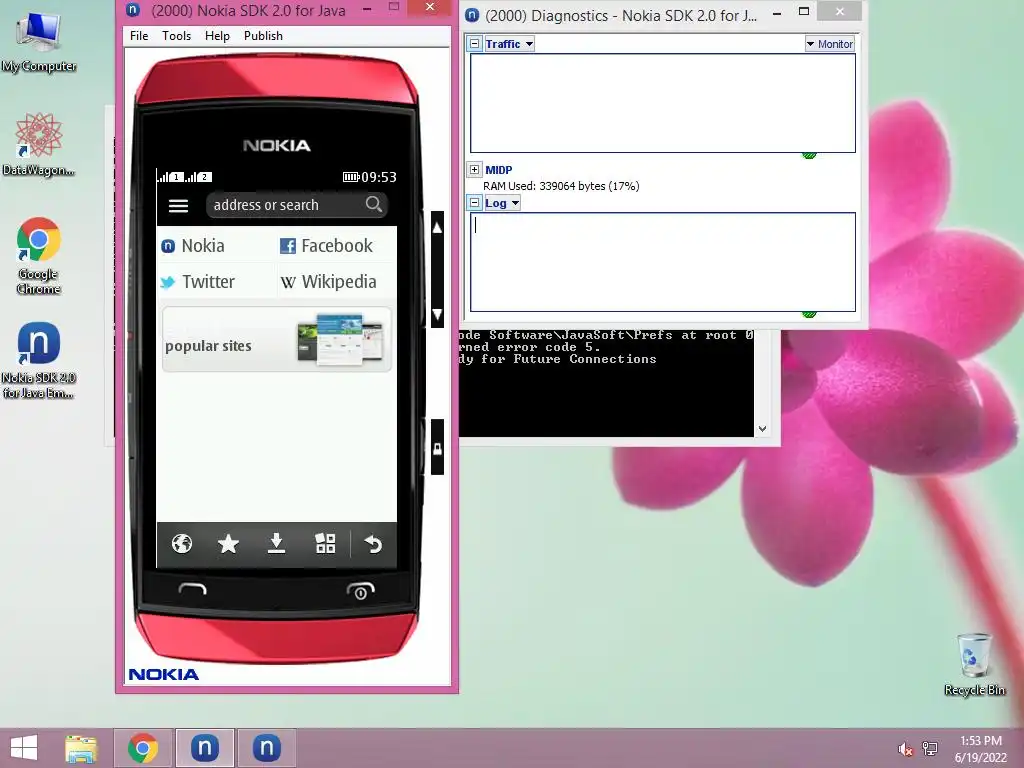Open the Publish menu in Nokia SDK
Viewport: 1024px width, 768px height.
tap(263, 36)
